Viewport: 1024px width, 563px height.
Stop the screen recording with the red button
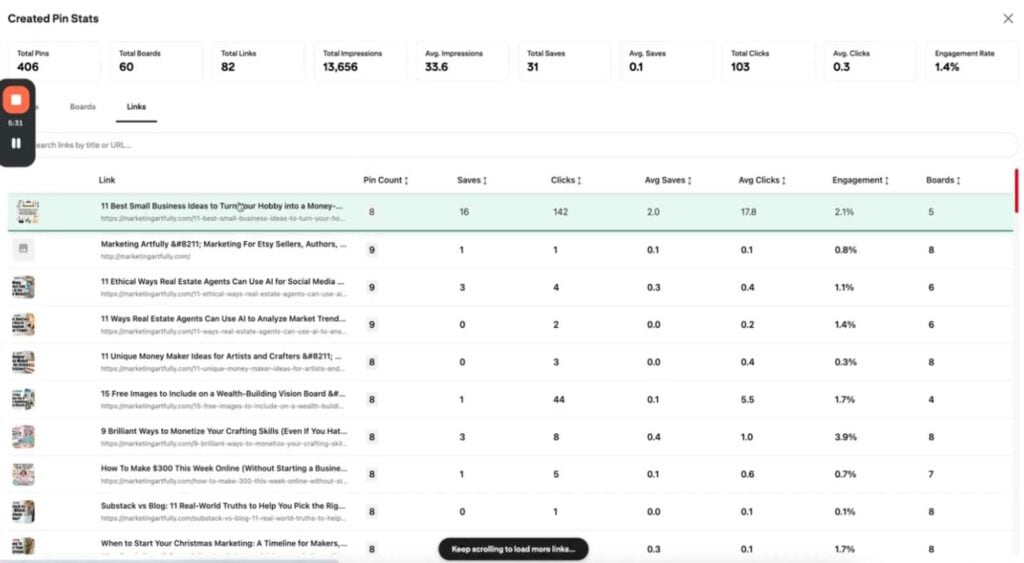[16, 100]
